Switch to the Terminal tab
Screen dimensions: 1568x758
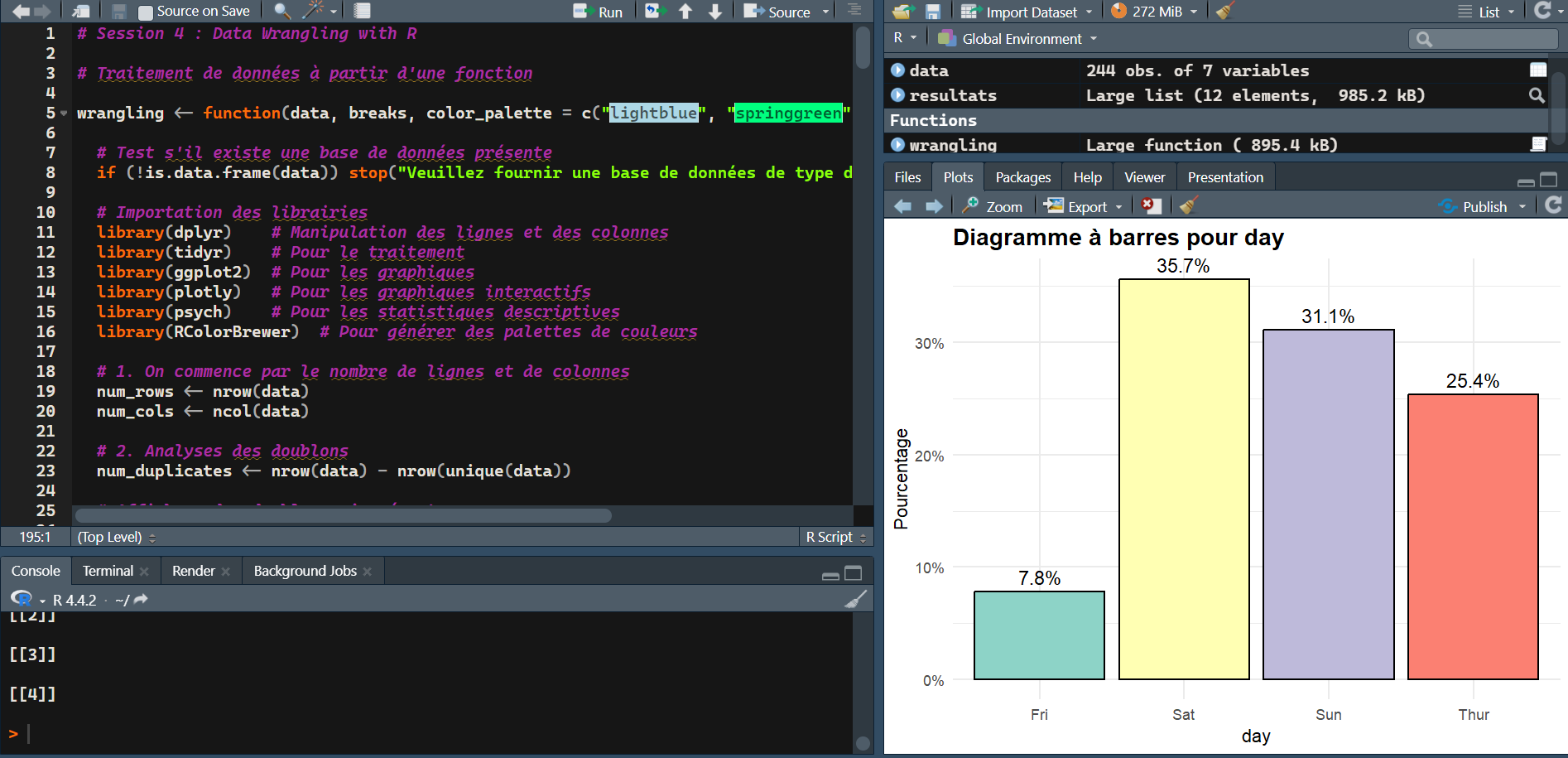click(x=108, y=571)
